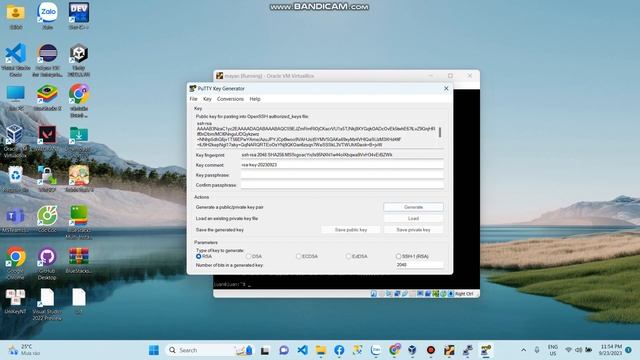Select the SSH-1 (RSA) key type radio button
Screen dimensions: 640x360
point(398,256)
